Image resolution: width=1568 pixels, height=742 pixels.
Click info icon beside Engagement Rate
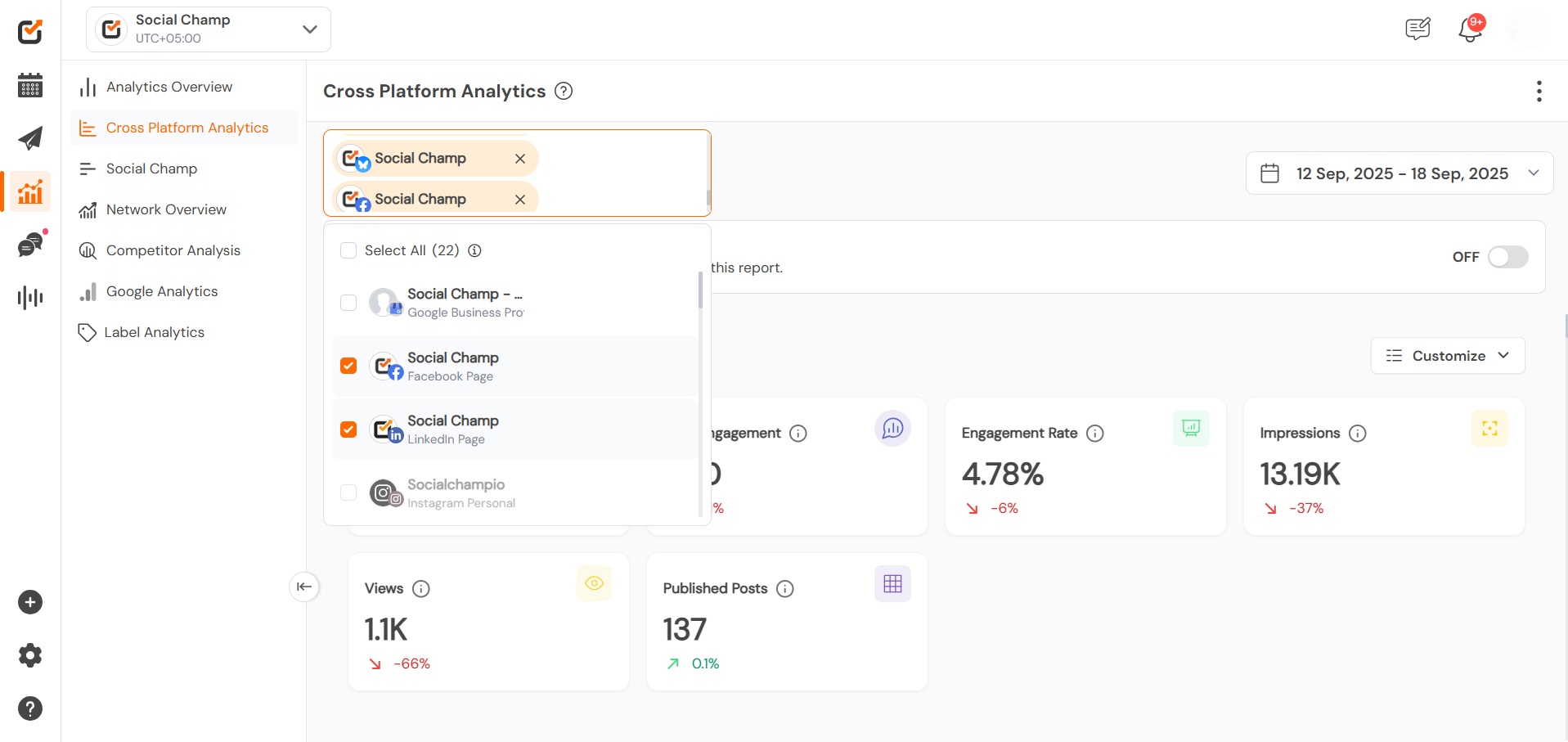(1095, 434)
